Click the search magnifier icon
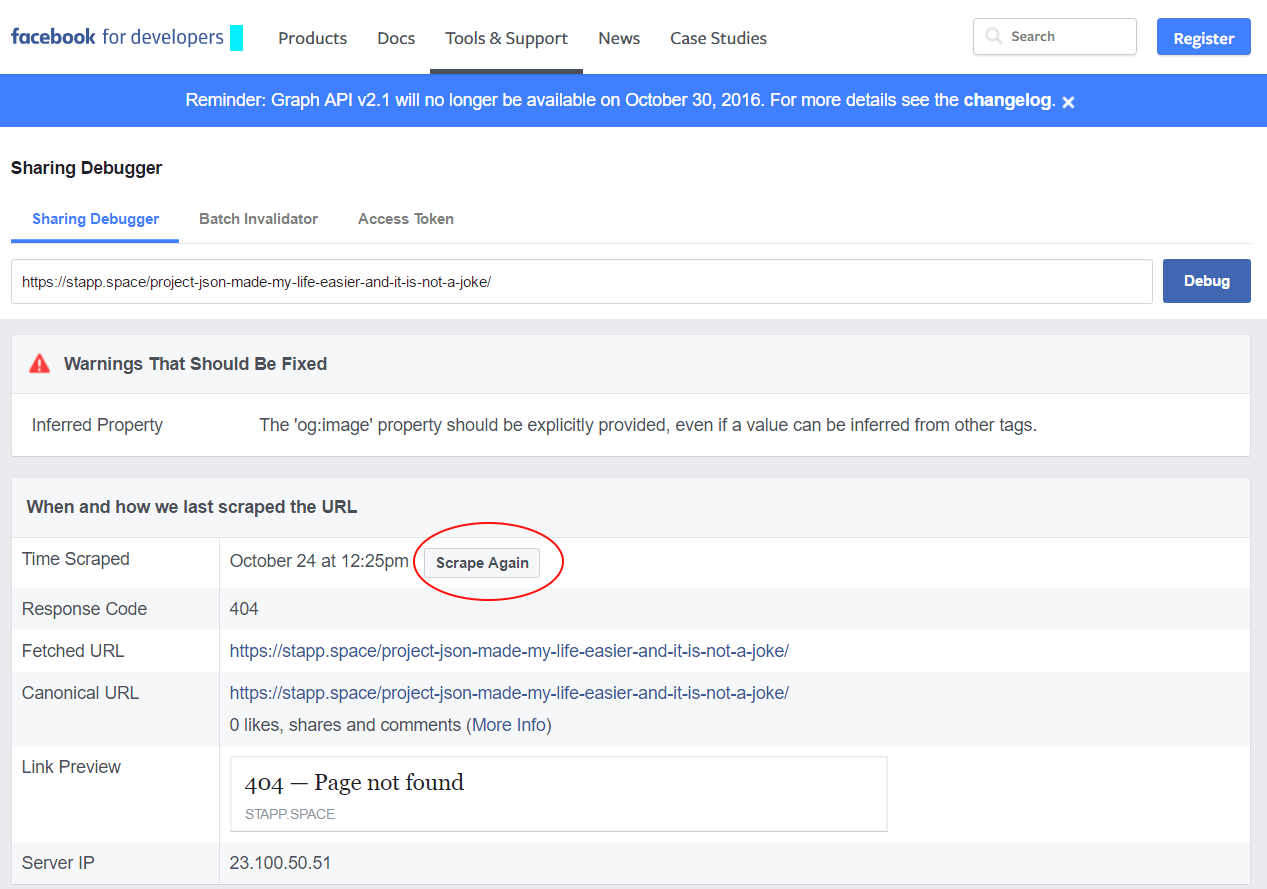 point(993,37)
